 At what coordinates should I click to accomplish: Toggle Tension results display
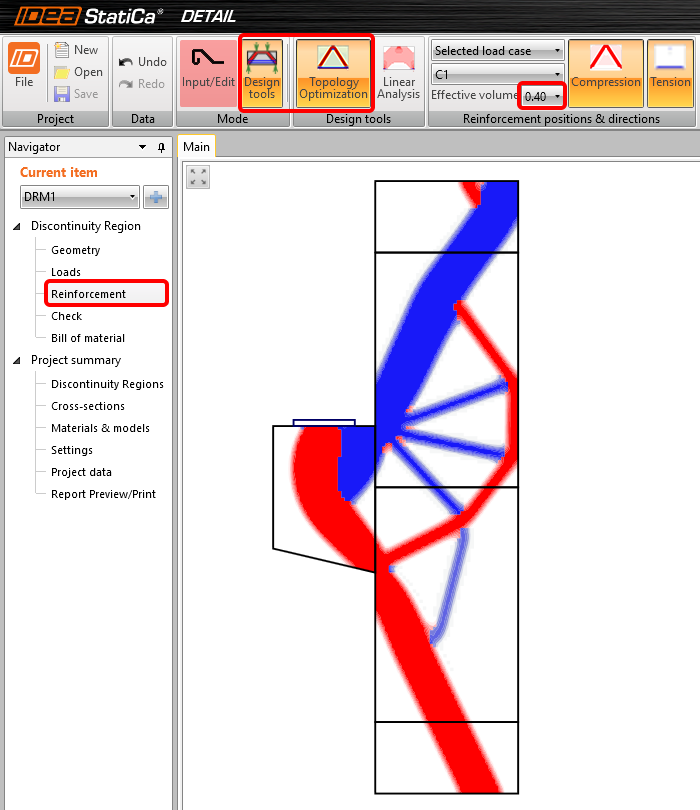(x=670, y=73)
